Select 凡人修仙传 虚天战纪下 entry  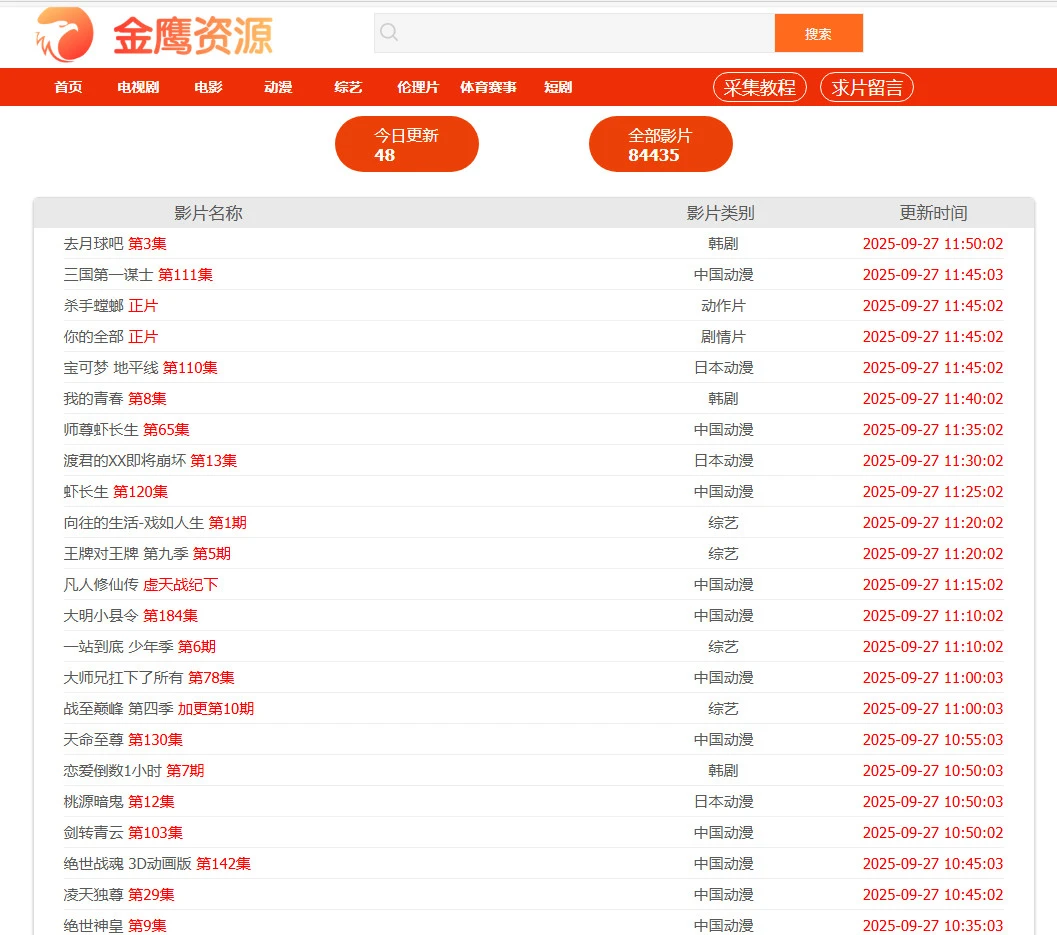tap(140, 585)
